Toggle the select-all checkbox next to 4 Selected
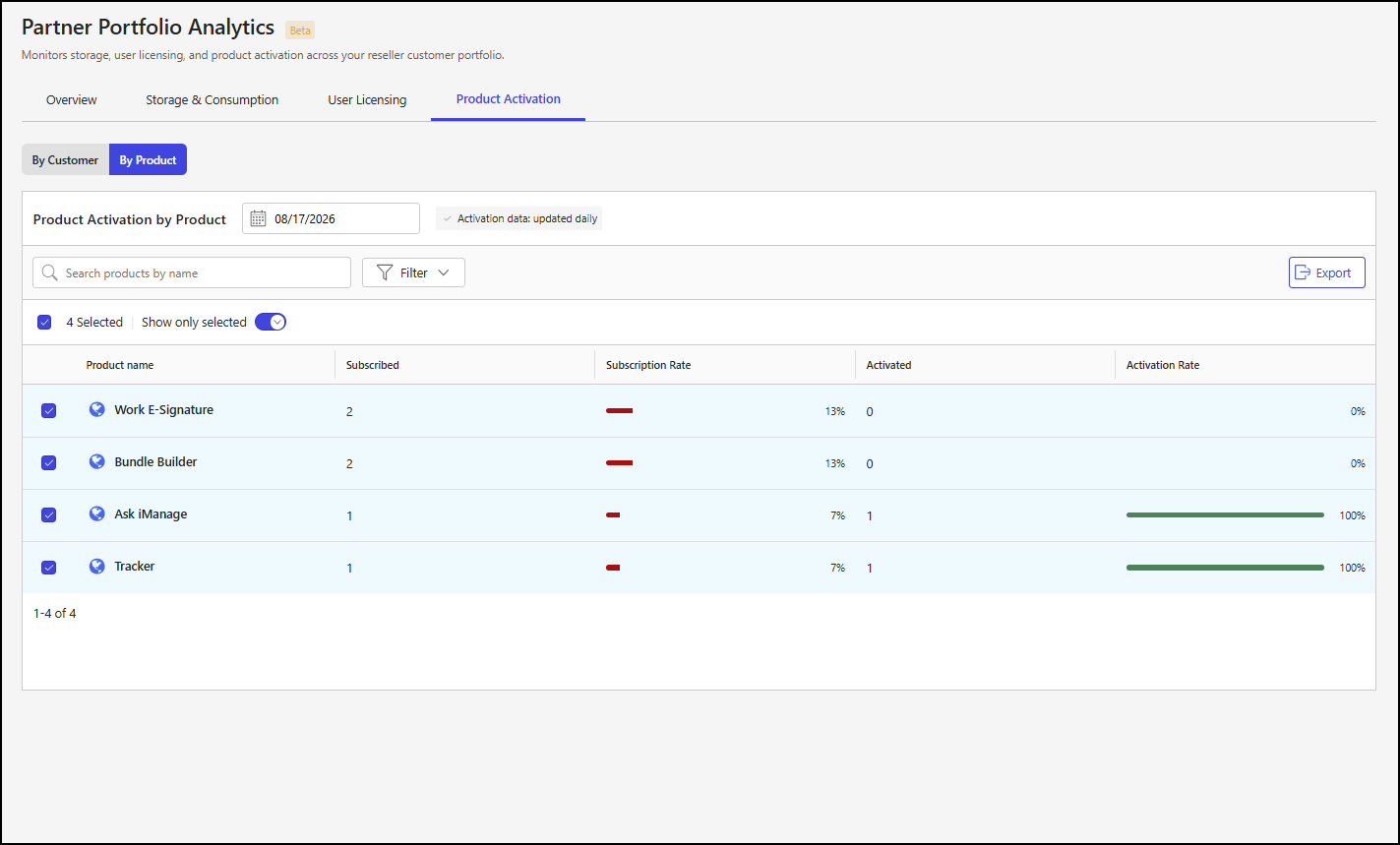This screenshot has width=1400, height=845. tap(44, 322)
